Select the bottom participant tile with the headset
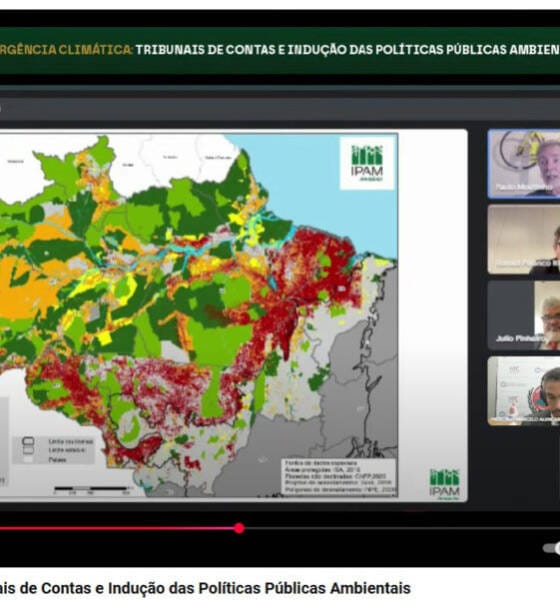This screenshot has width=560, height=600. coord(524,391)
